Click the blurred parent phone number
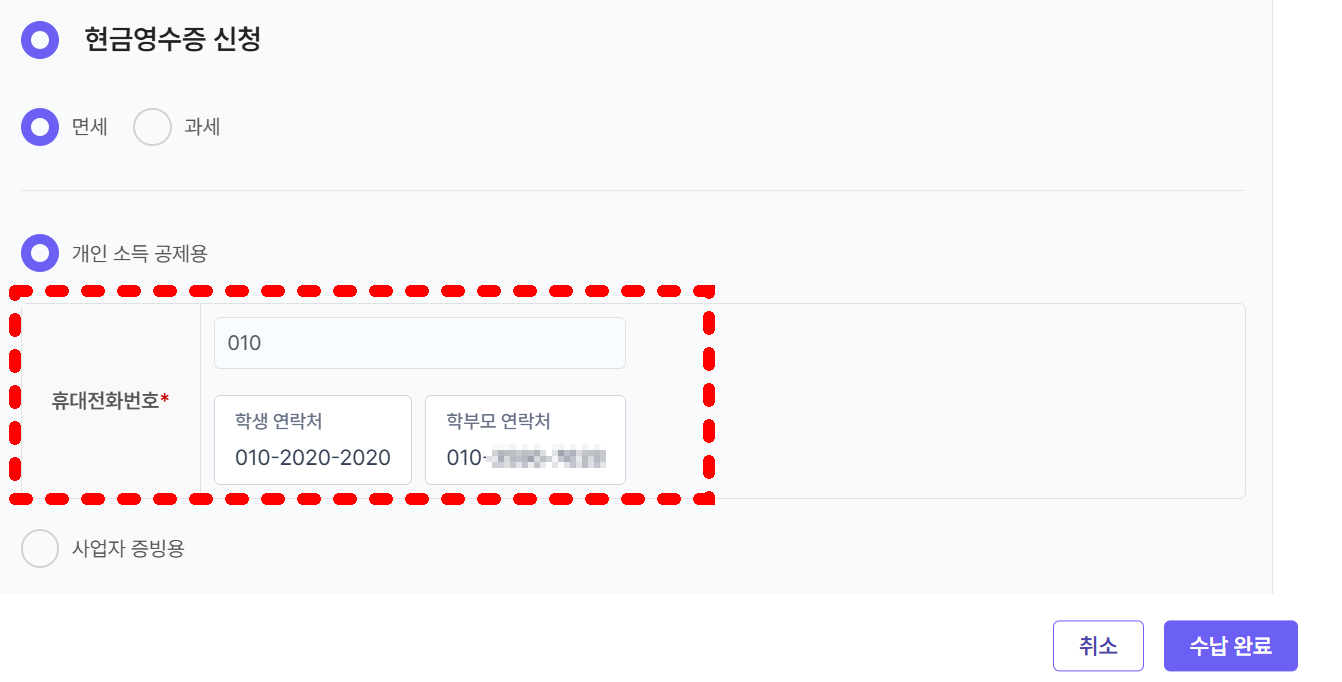This screenshot has height=682, width=1342. 526,458
